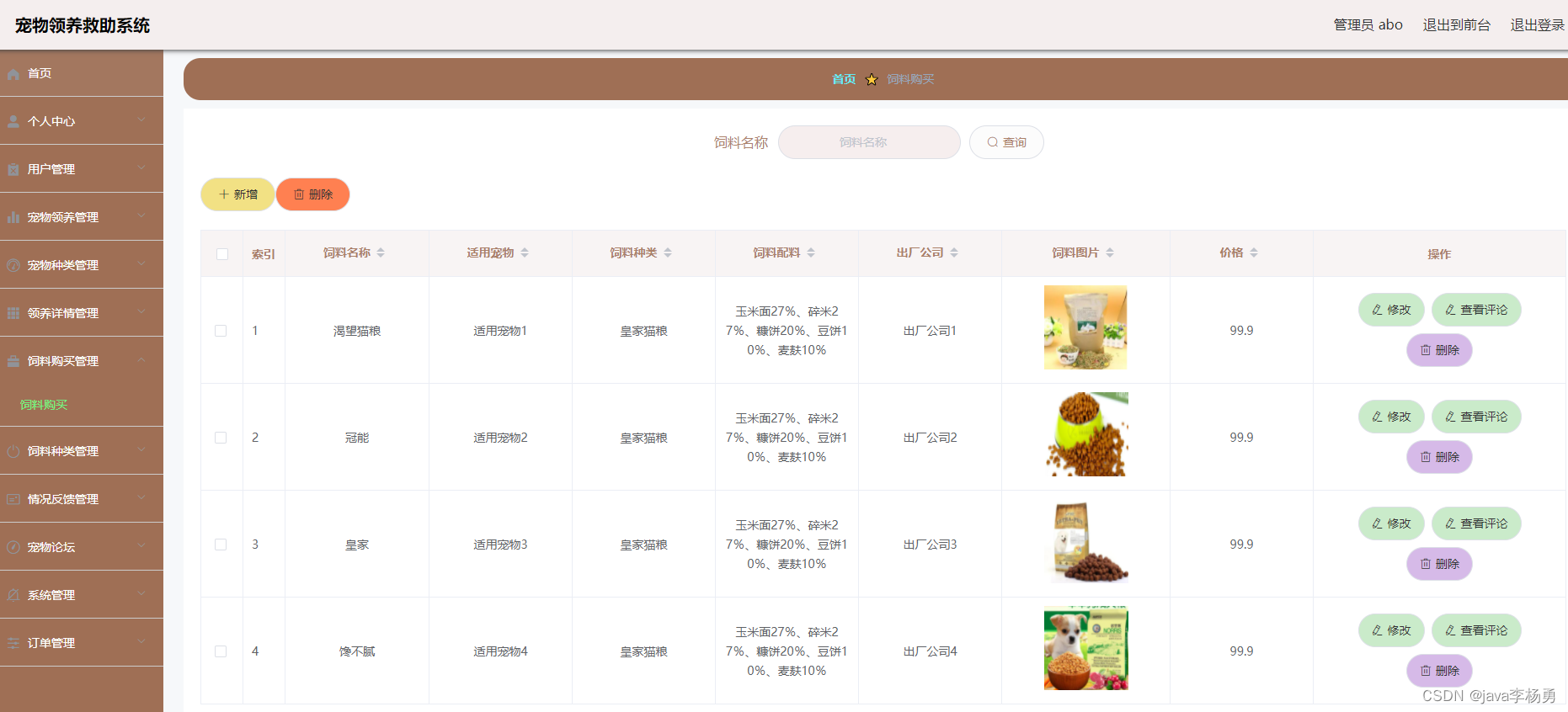Screen dimensions: 1568x712
Task: Sort by 适用宠物 column arrows
Action: click(x=525, y=252)
